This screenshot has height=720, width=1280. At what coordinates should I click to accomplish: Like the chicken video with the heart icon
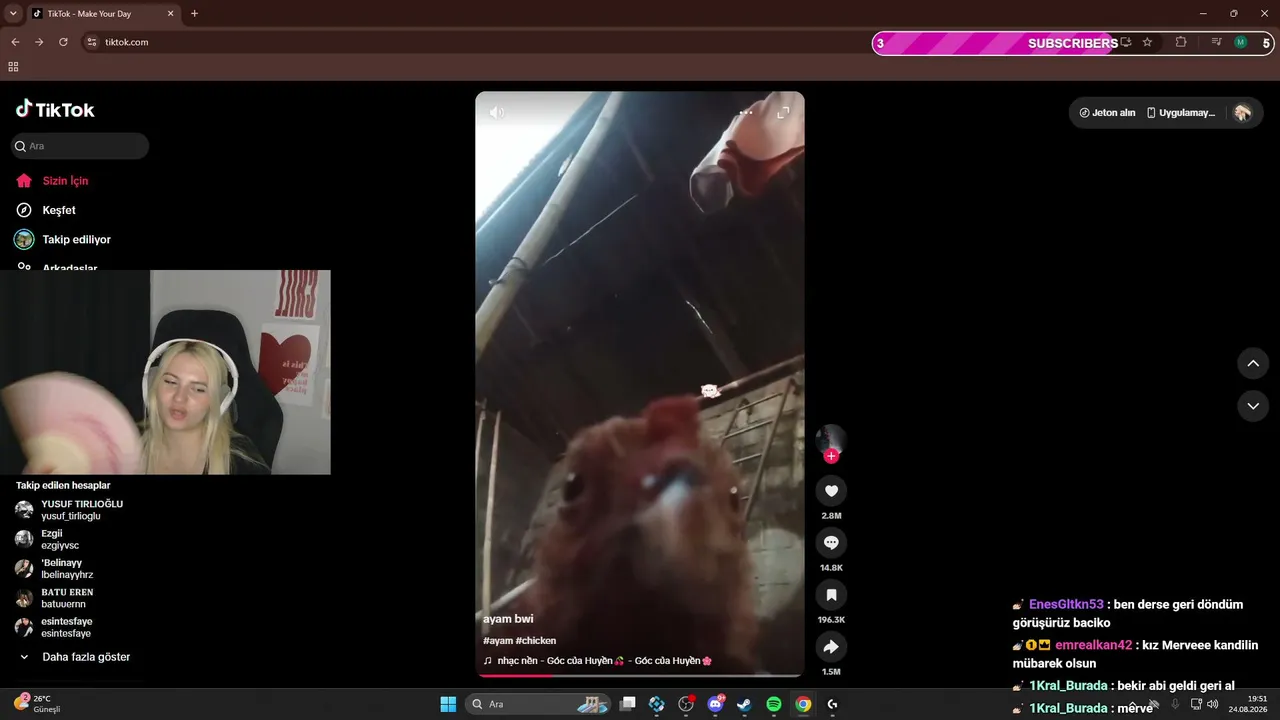pyautogui.click(x=831, y=491)
